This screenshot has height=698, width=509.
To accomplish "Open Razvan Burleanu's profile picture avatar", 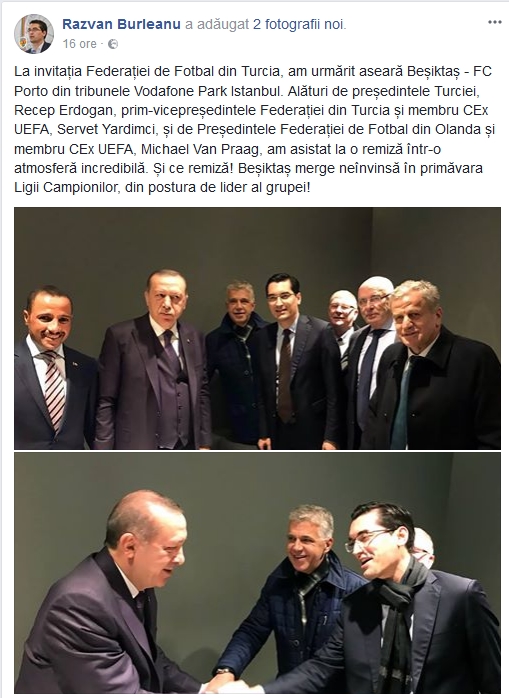I will point(34,34).
